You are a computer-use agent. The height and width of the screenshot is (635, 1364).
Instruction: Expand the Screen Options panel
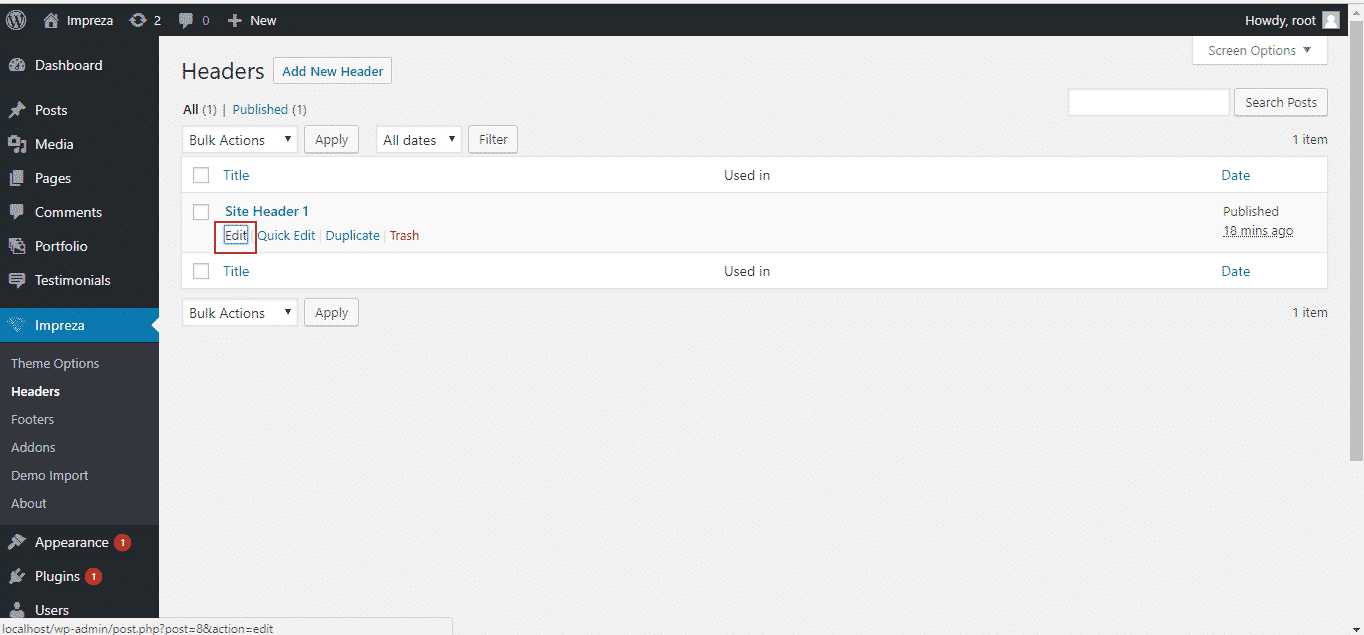click(x=1260, y=50)
